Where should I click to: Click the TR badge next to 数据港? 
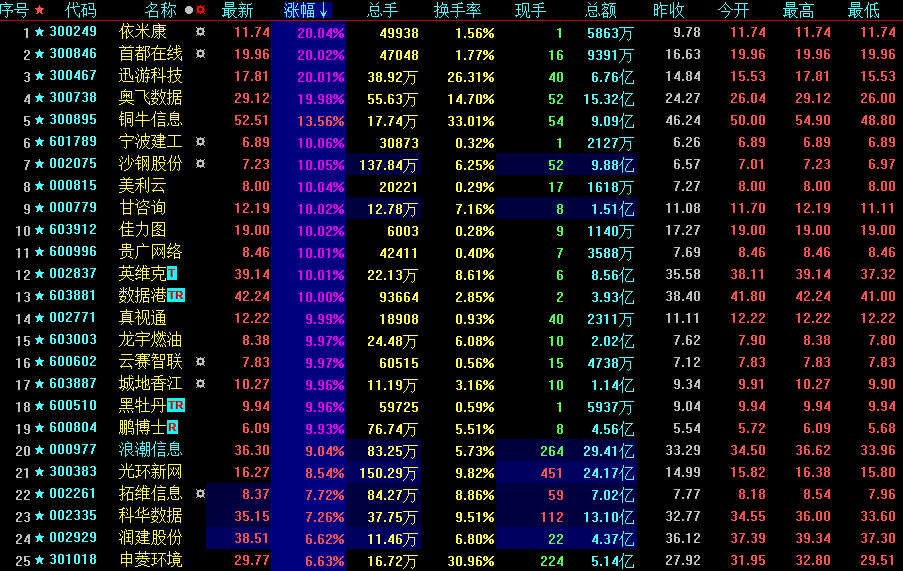[x=176, y=296]
